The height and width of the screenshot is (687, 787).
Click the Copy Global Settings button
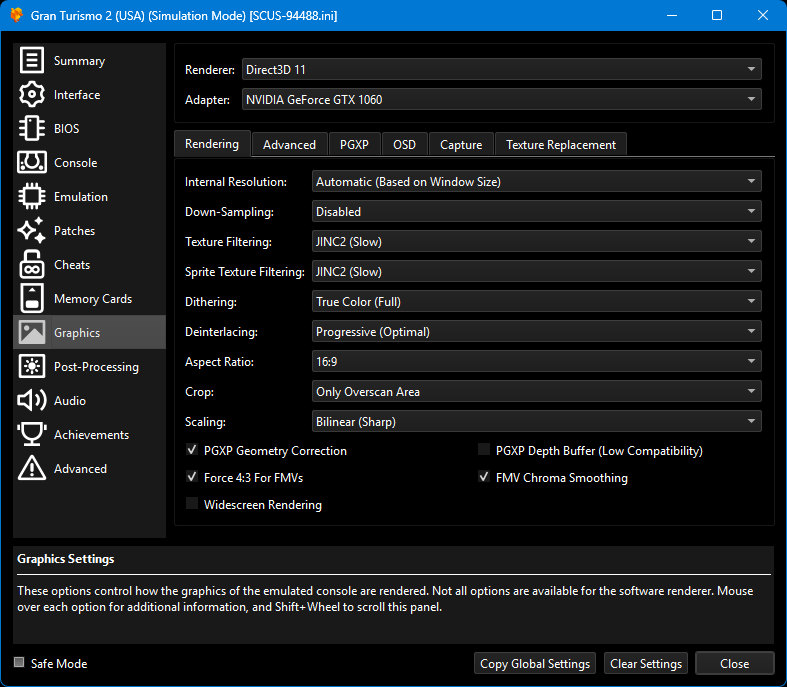[535, 664]
